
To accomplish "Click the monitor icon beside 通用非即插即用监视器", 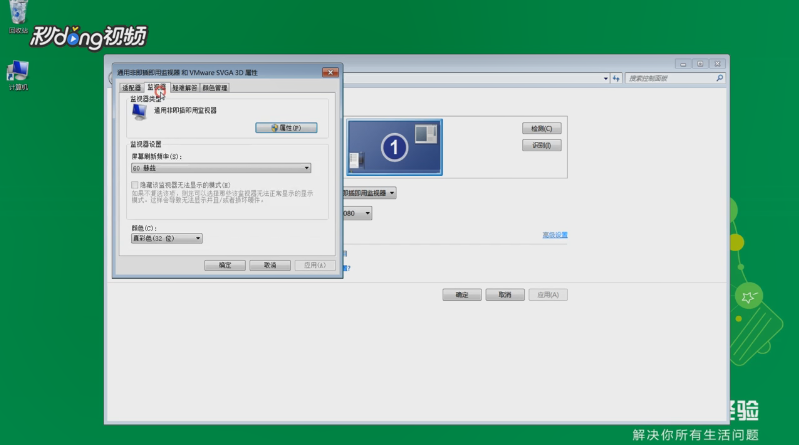I will pos(140,112).
